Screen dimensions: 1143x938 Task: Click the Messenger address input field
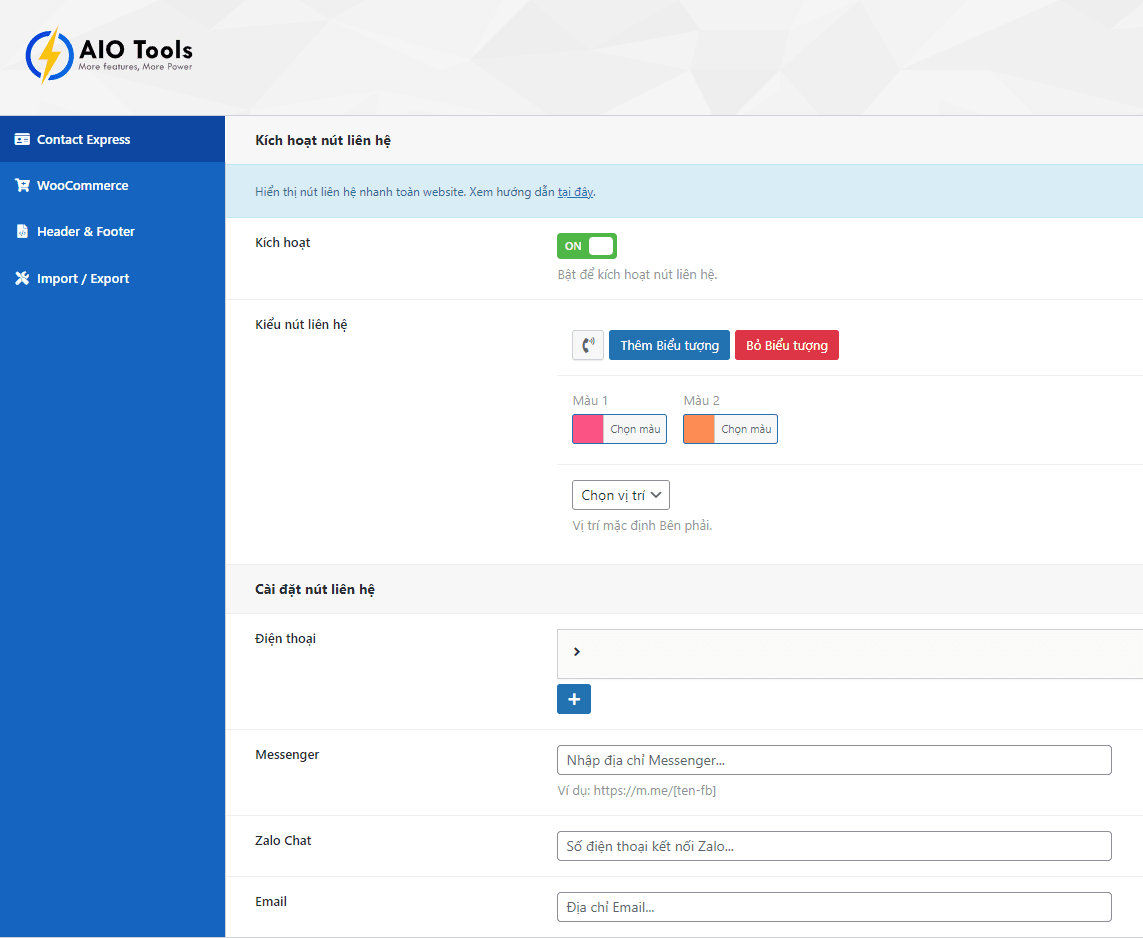pos(833,760)
